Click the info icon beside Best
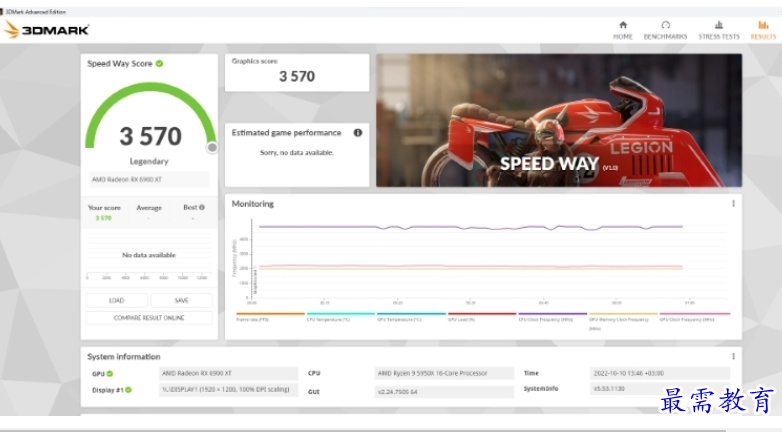Viewport: 782px width, 432px height. click(x=201, y=207)
